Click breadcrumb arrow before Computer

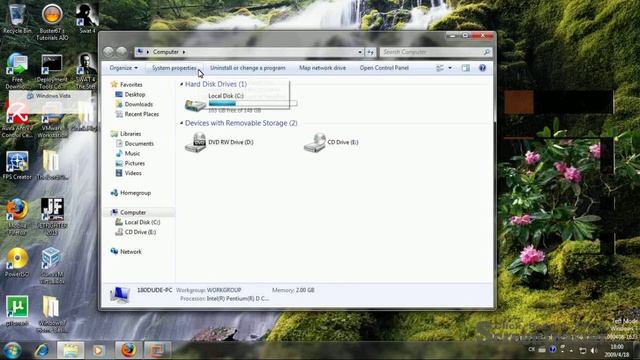click(148, 52)
